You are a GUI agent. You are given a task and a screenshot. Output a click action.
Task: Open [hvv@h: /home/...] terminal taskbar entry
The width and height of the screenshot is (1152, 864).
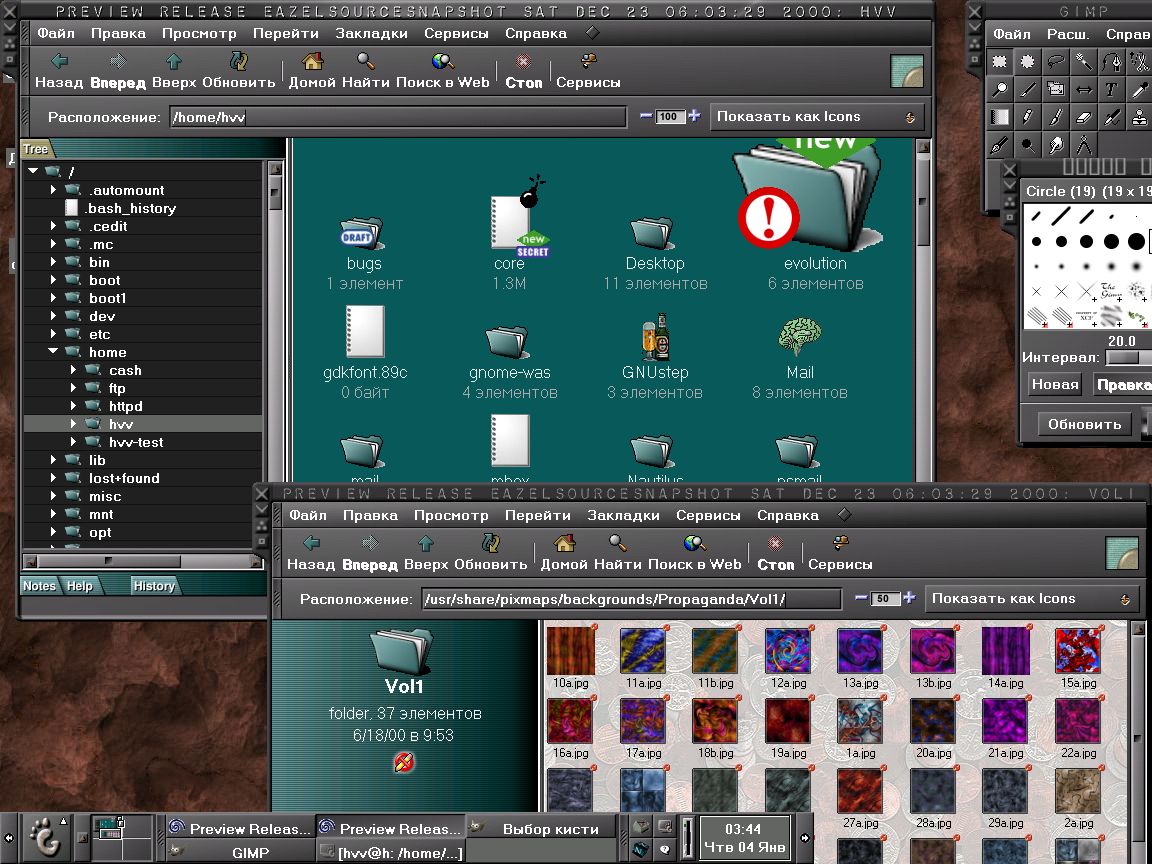[x=391, y=852]
